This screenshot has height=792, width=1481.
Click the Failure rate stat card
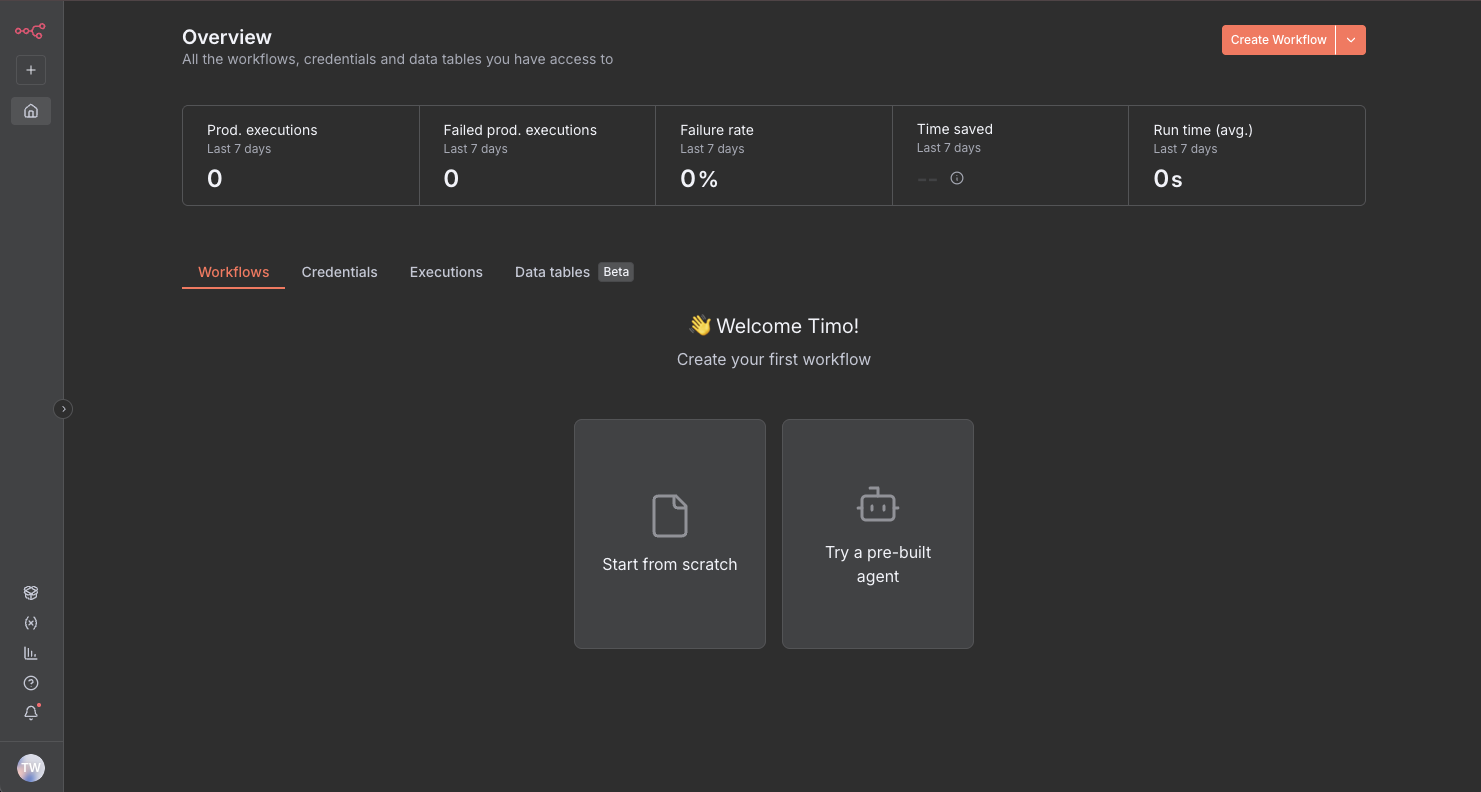[x=773, y=156]
